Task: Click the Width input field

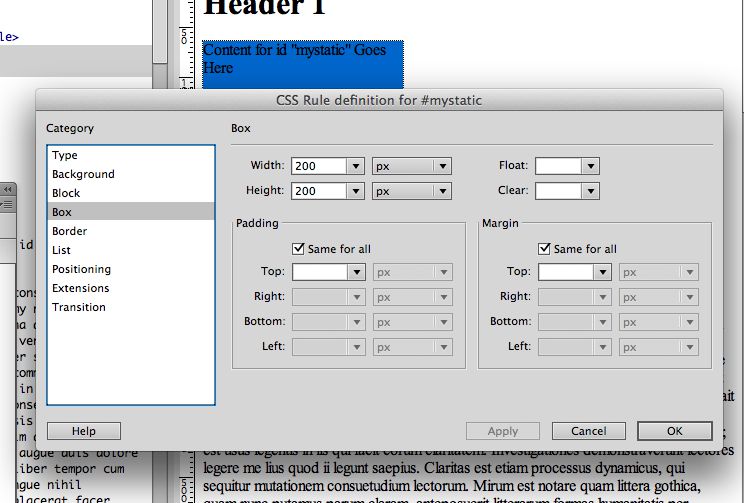Action: pyautogui.click(x=318, y=166)
